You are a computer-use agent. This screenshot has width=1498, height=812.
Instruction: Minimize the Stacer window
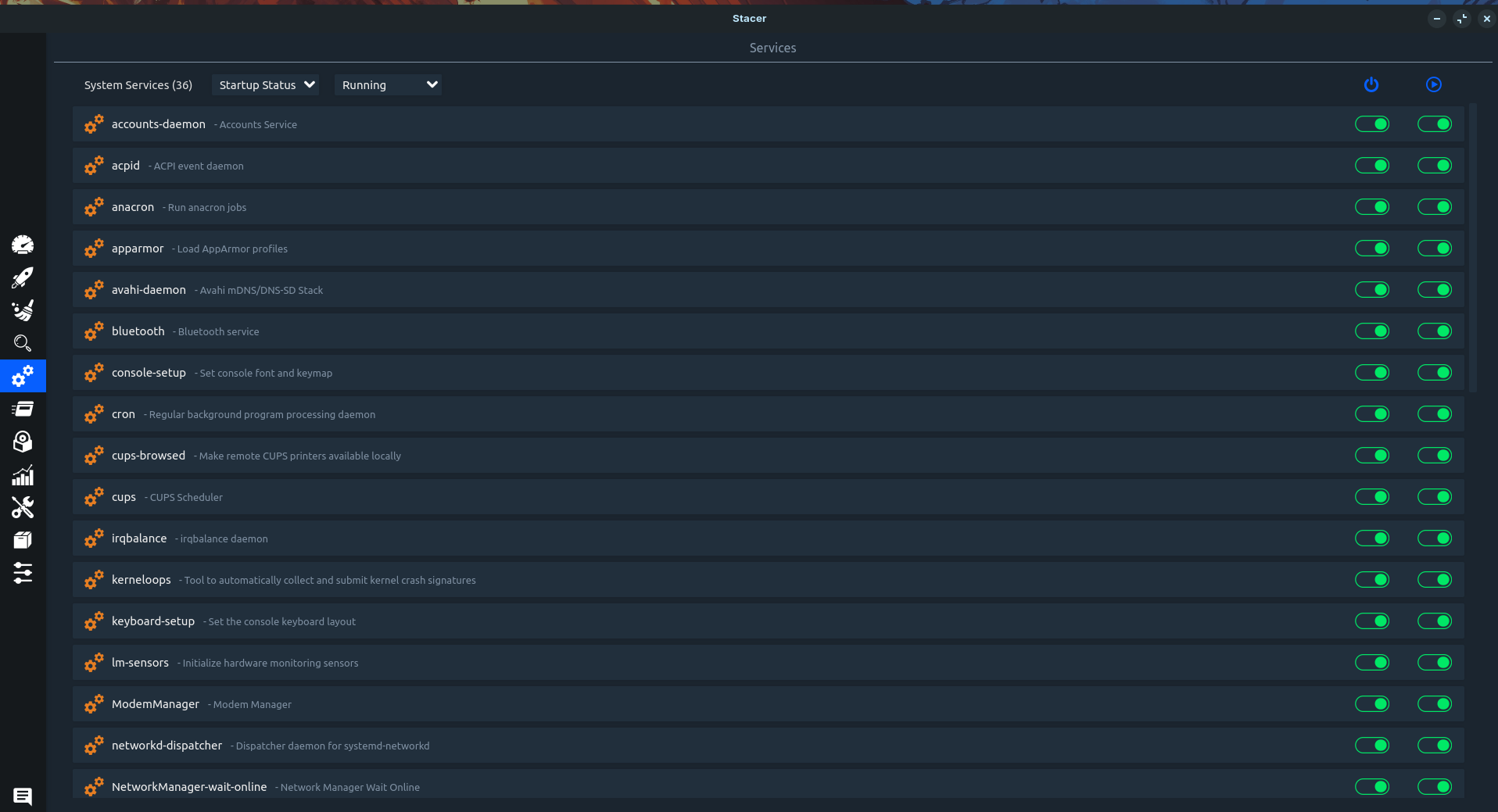coord(1437,18)
